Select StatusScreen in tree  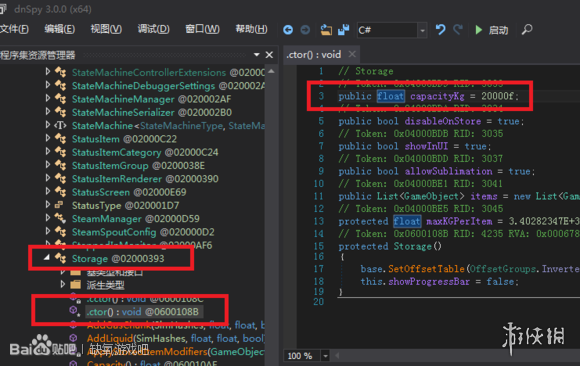[129, 192]
